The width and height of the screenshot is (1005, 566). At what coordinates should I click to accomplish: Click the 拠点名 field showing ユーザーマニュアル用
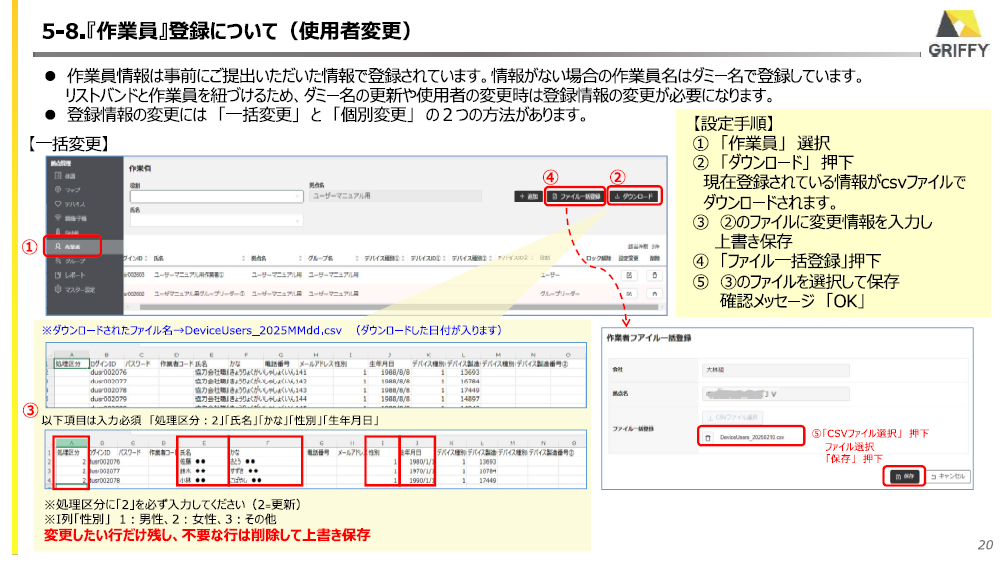pos(395,196)
